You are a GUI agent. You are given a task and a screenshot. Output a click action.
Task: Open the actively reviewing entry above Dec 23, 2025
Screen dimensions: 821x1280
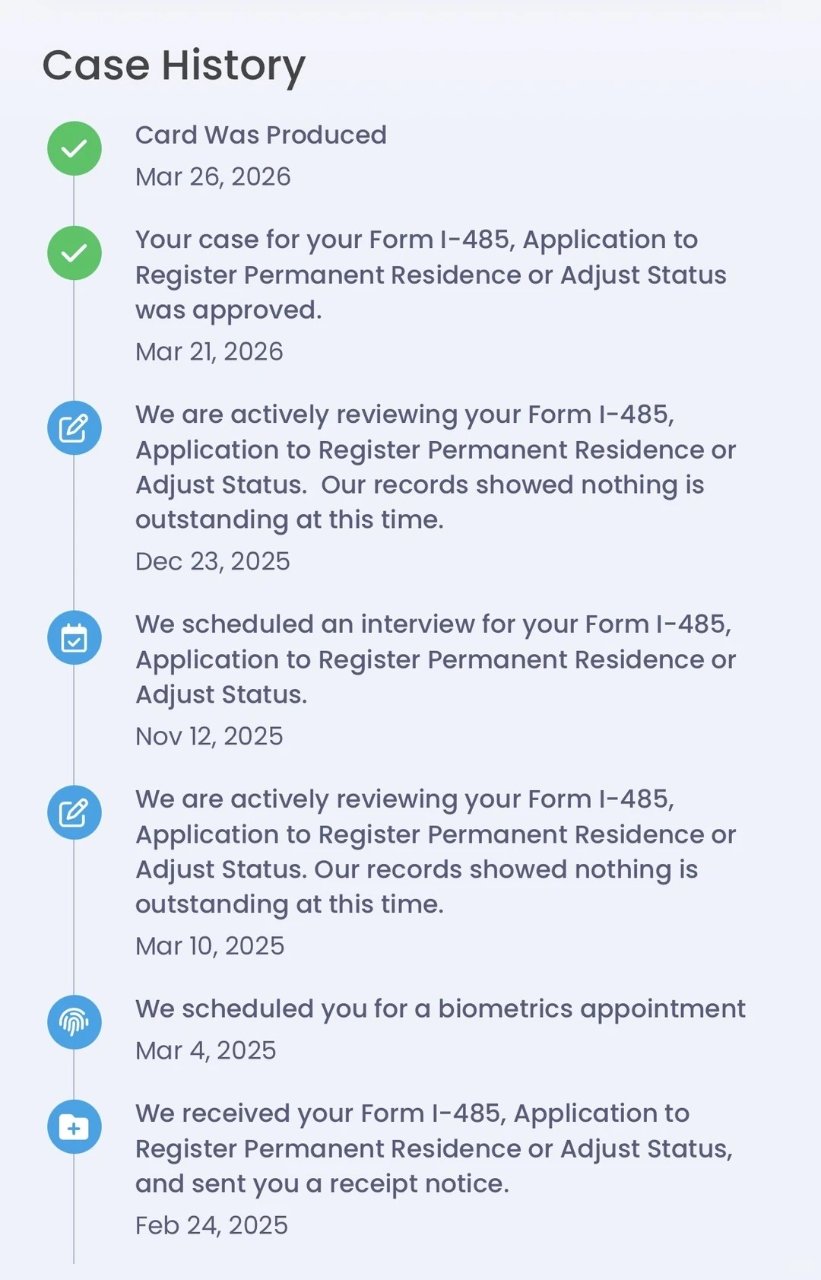click(x=435, y=467)
